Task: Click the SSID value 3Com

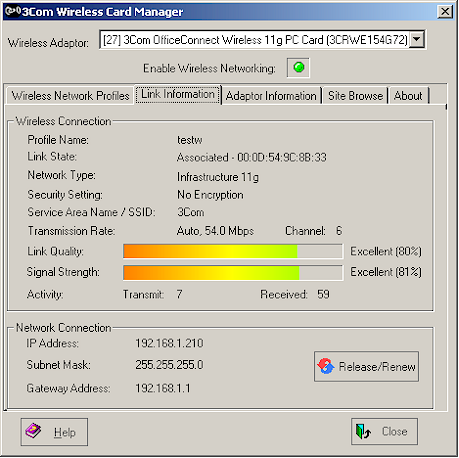Action: 190,212
